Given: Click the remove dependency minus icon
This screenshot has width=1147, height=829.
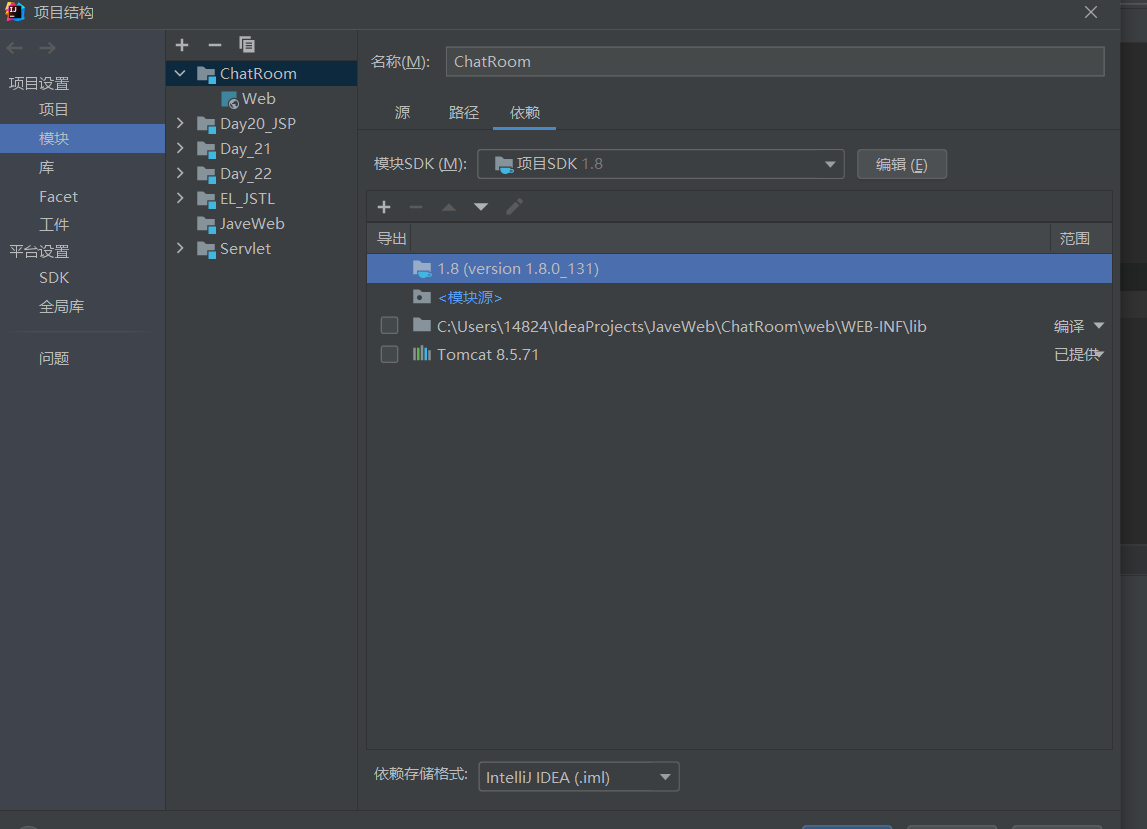Looking at the screenshot, I should [416, 207].
